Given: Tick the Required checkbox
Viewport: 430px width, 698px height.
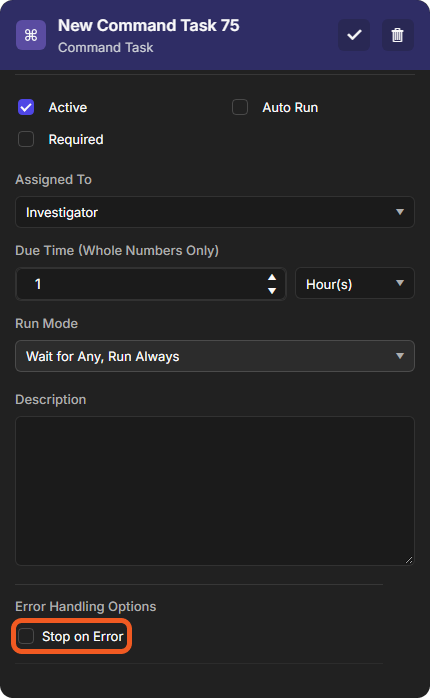Looking at the screenshot, I should pos(26,139).
